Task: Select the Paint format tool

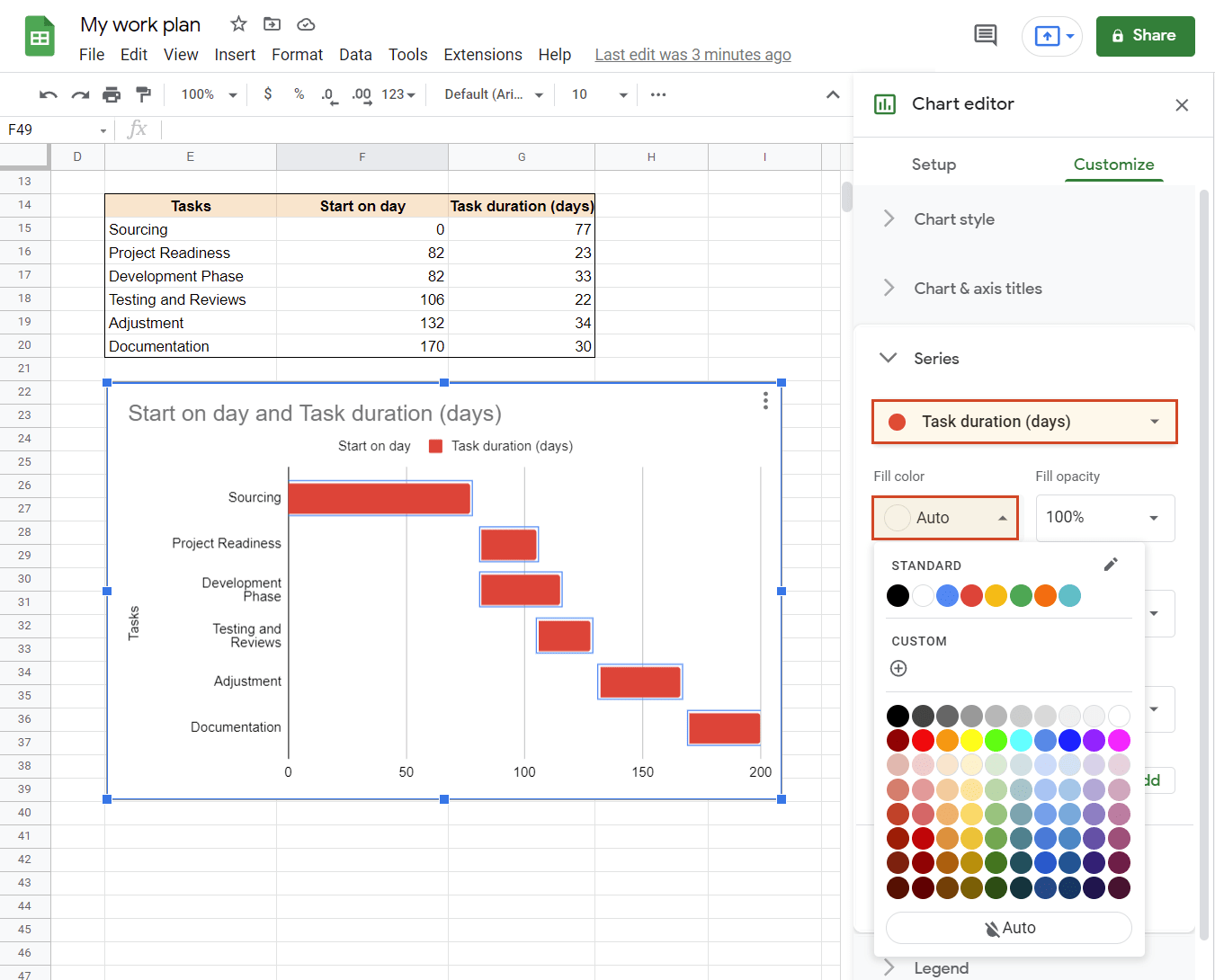Action: pyautogui.click(x=142, y=94)
